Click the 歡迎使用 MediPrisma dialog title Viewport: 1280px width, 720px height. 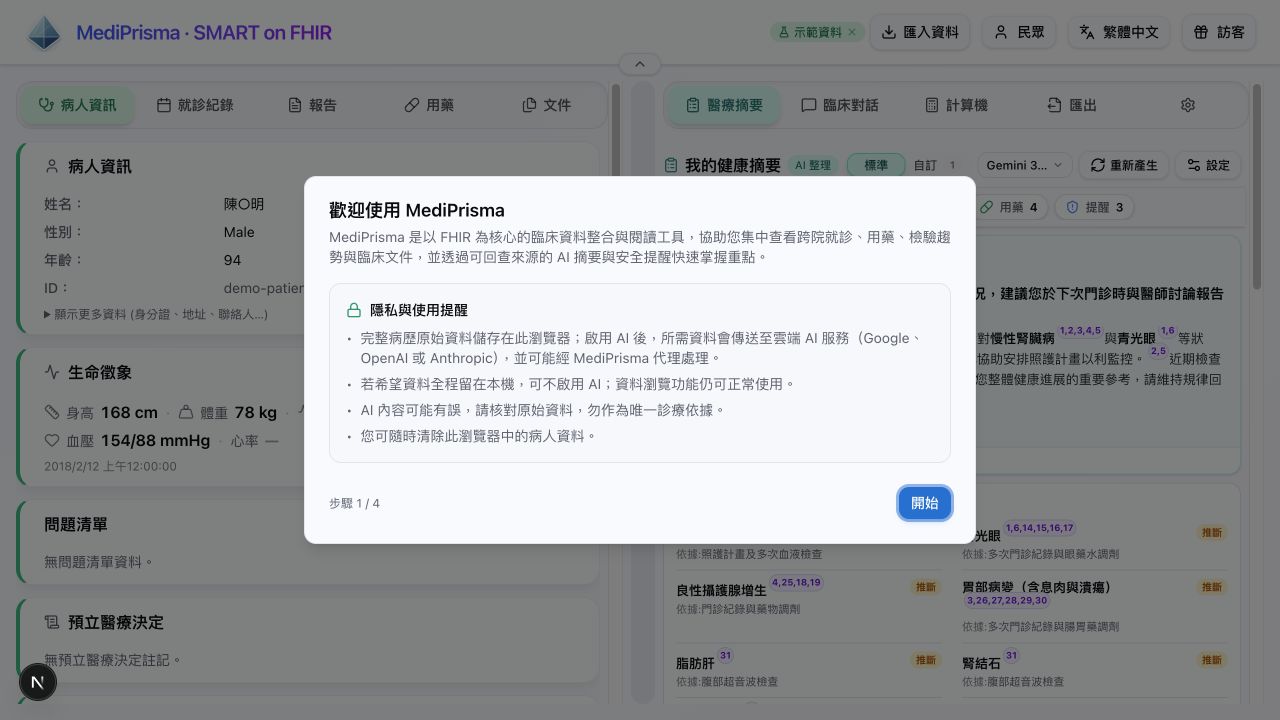[417, 210]
